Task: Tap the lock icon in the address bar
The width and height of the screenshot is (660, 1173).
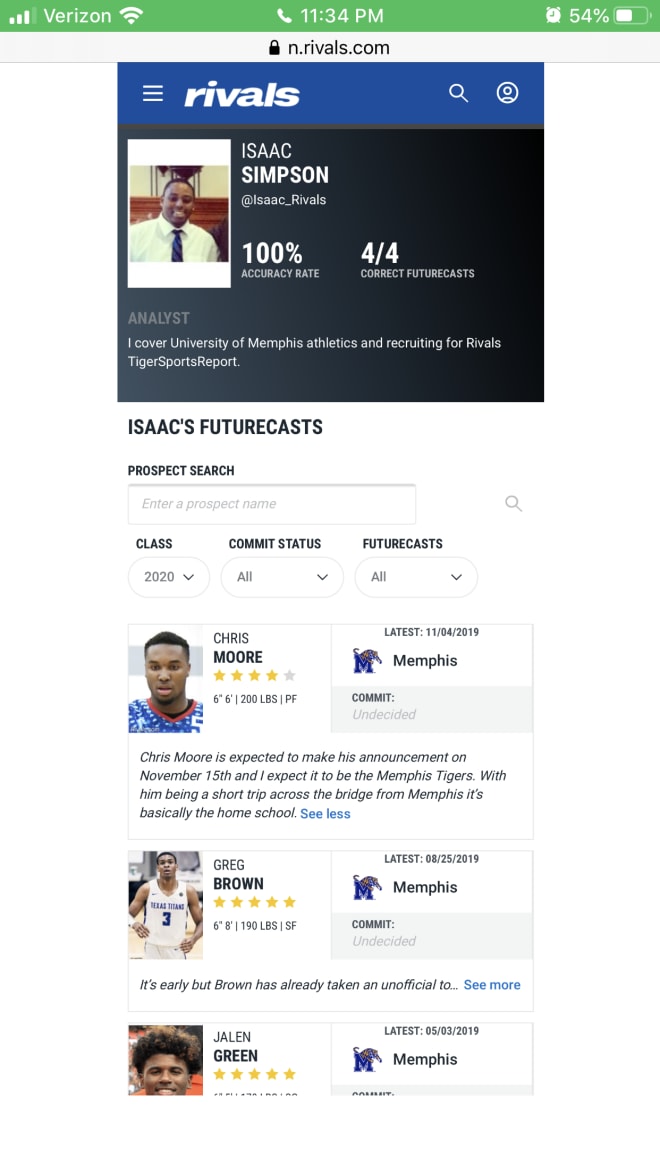Action: pos(275,48)
